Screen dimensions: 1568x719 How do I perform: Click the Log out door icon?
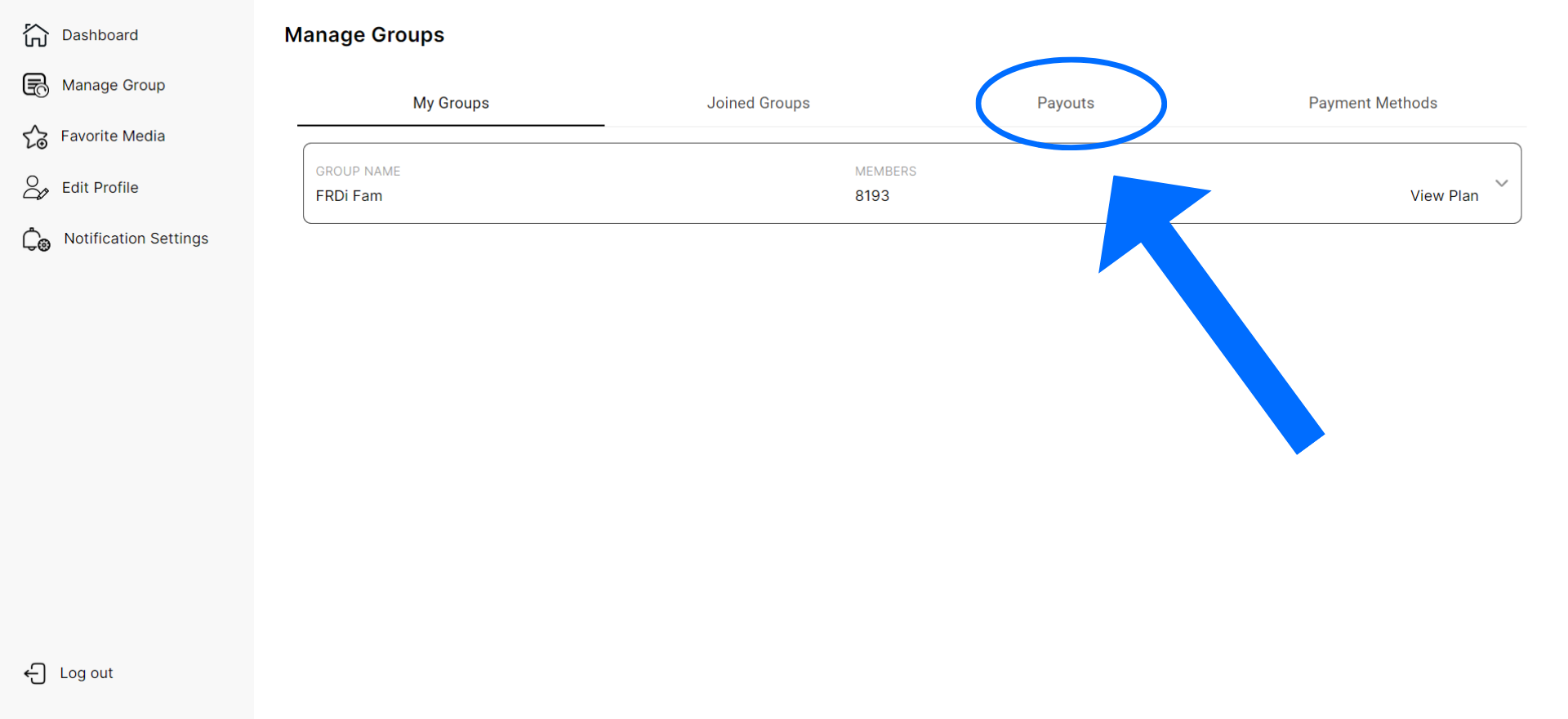[35, 673]
